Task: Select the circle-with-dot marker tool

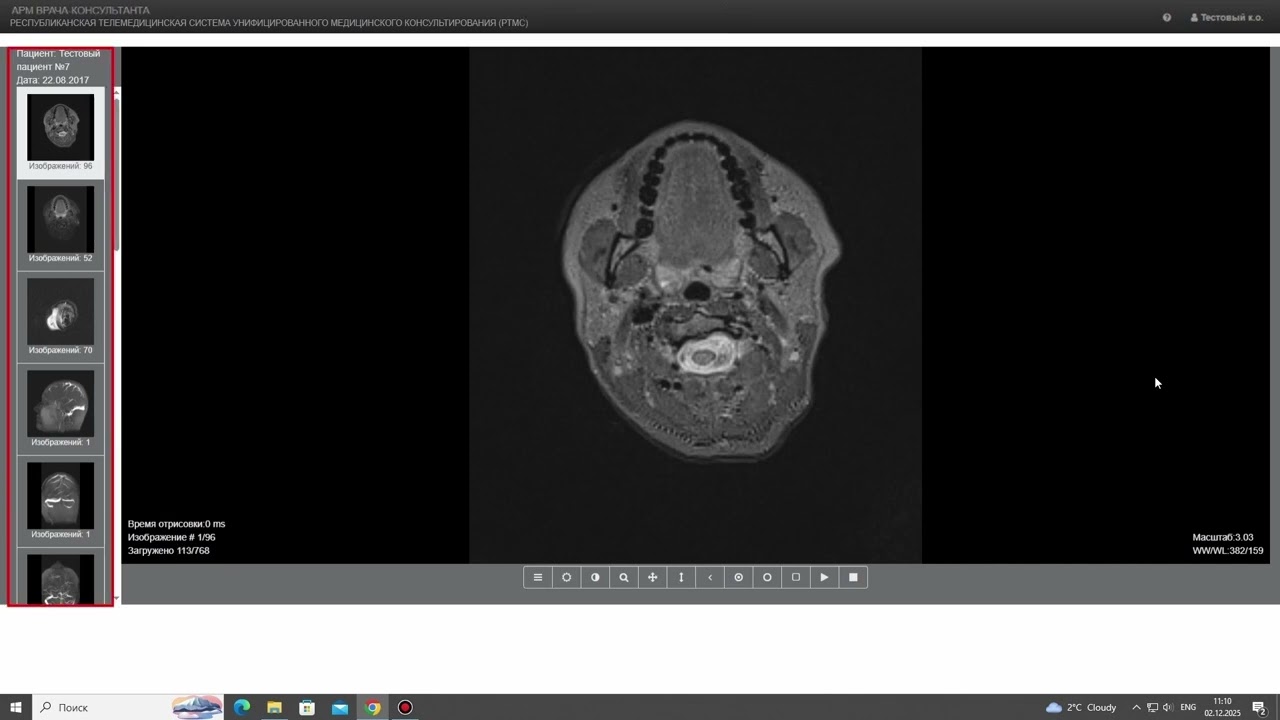Action: coord(738,577)
